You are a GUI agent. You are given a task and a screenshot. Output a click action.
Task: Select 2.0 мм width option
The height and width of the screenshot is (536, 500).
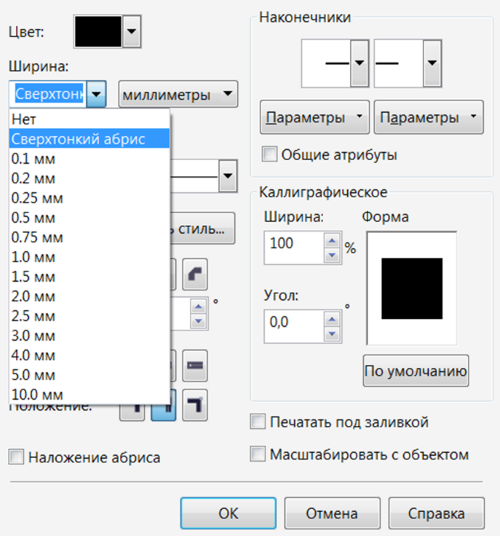tap(89, 296)
